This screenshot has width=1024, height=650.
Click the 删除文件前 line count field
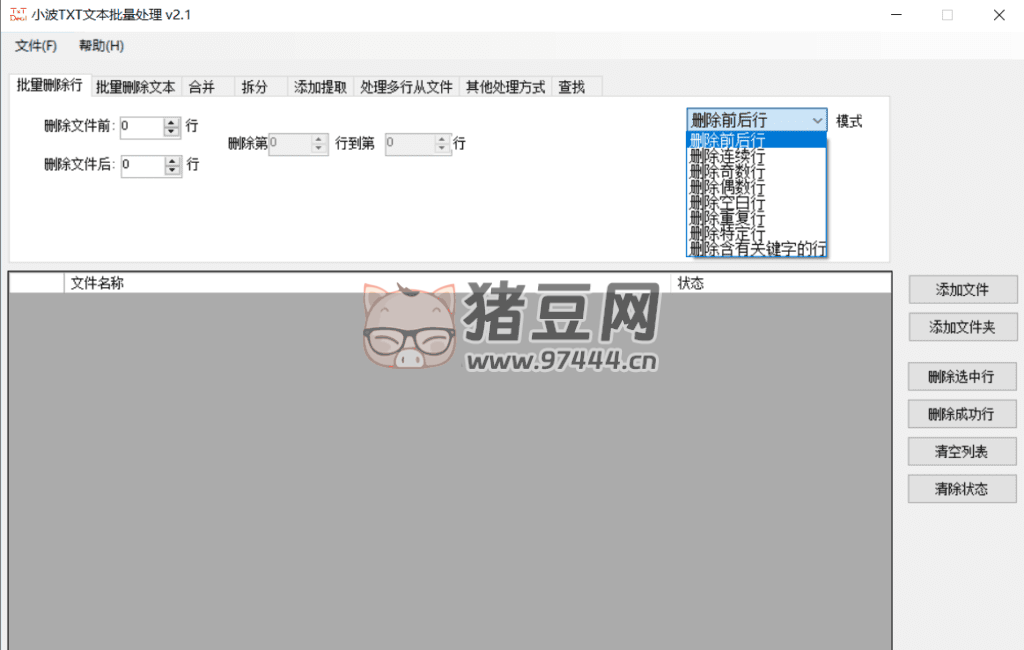click(140, 127)
